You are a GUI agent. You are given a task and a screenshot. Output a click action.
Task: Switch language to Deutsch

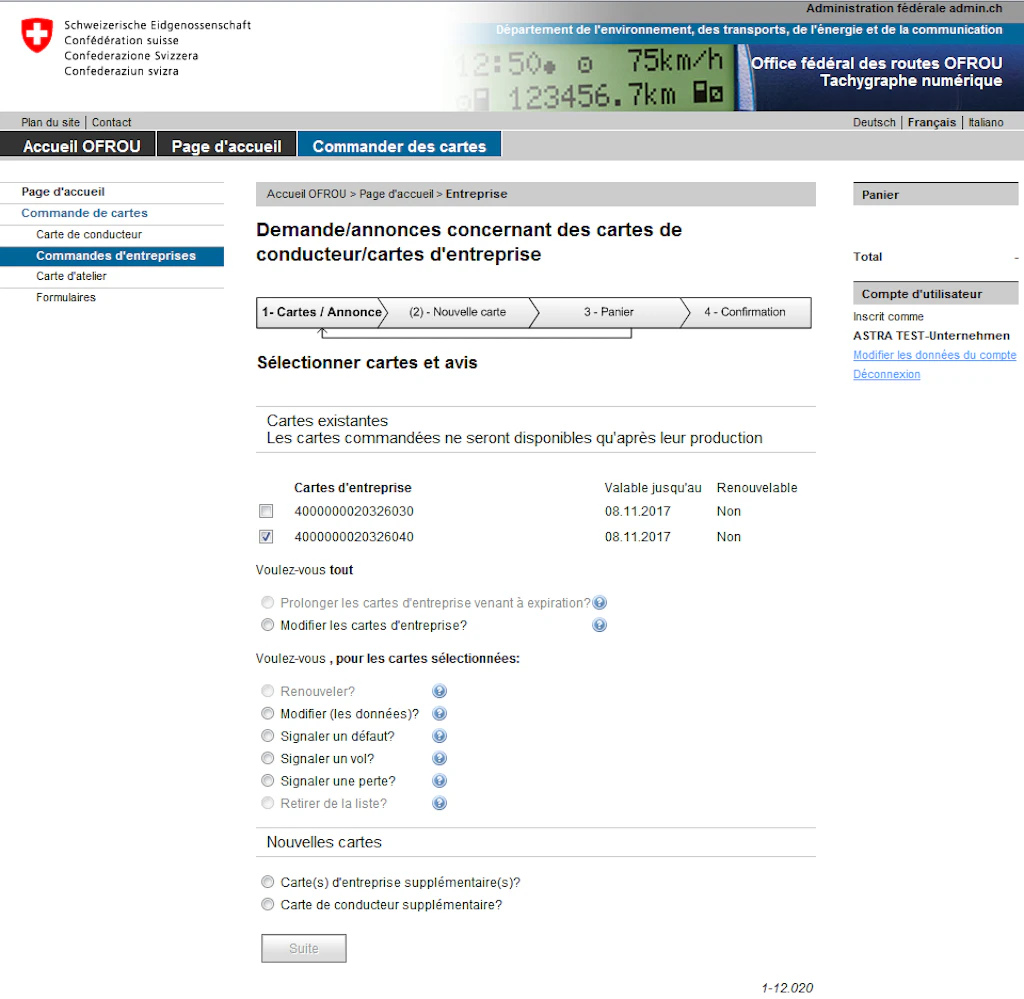(874, 122)
